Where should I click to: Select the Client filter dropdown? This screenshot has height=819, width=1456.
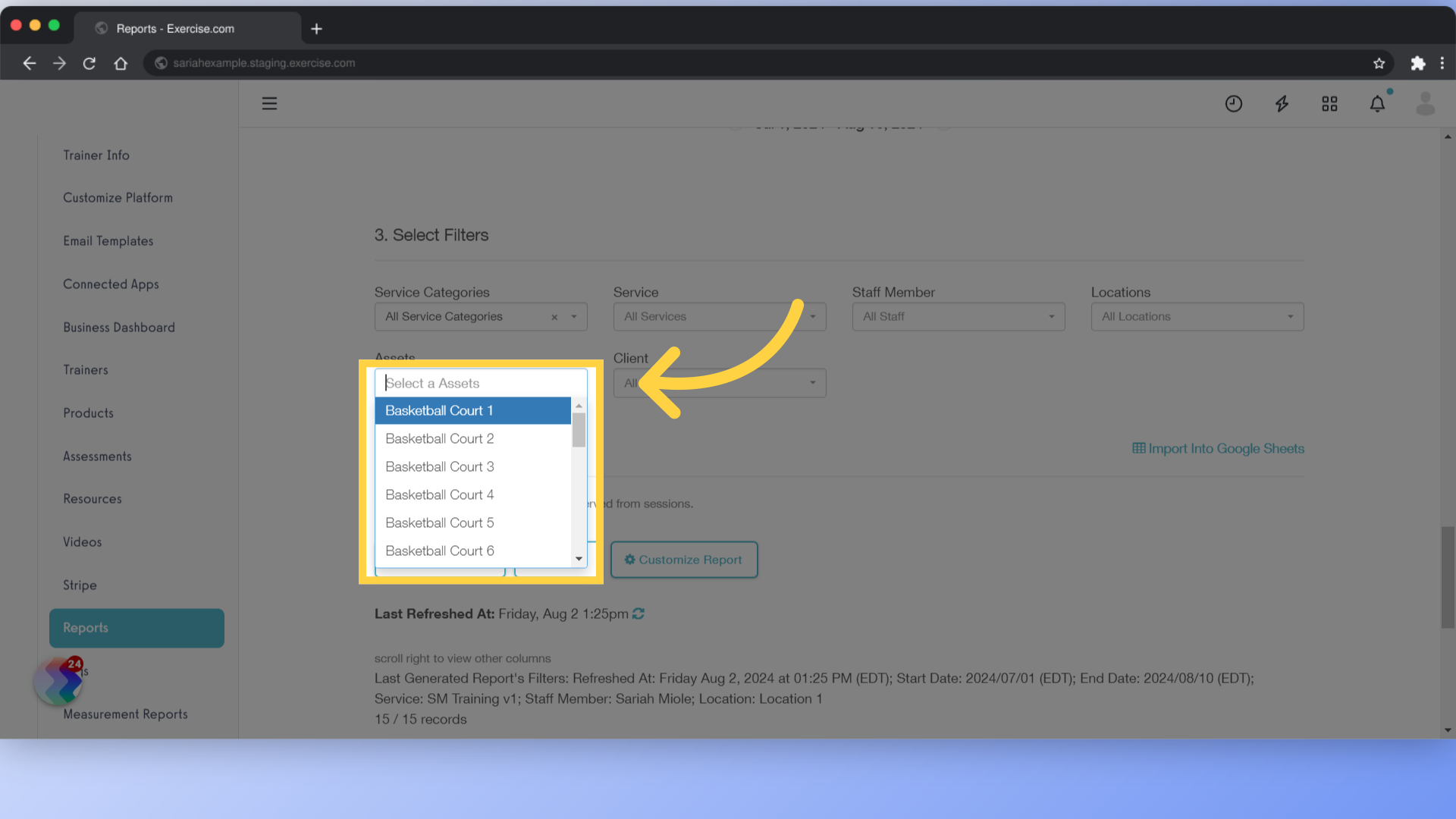(720, 383)
